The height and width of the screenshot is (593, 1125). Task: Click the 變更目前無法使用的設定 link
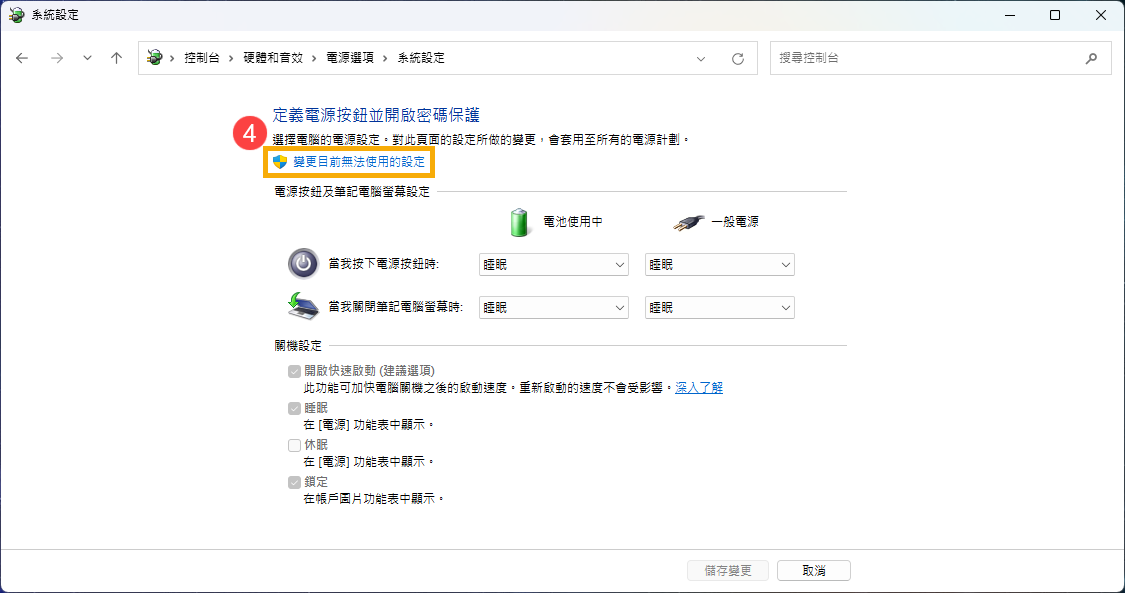358,161
